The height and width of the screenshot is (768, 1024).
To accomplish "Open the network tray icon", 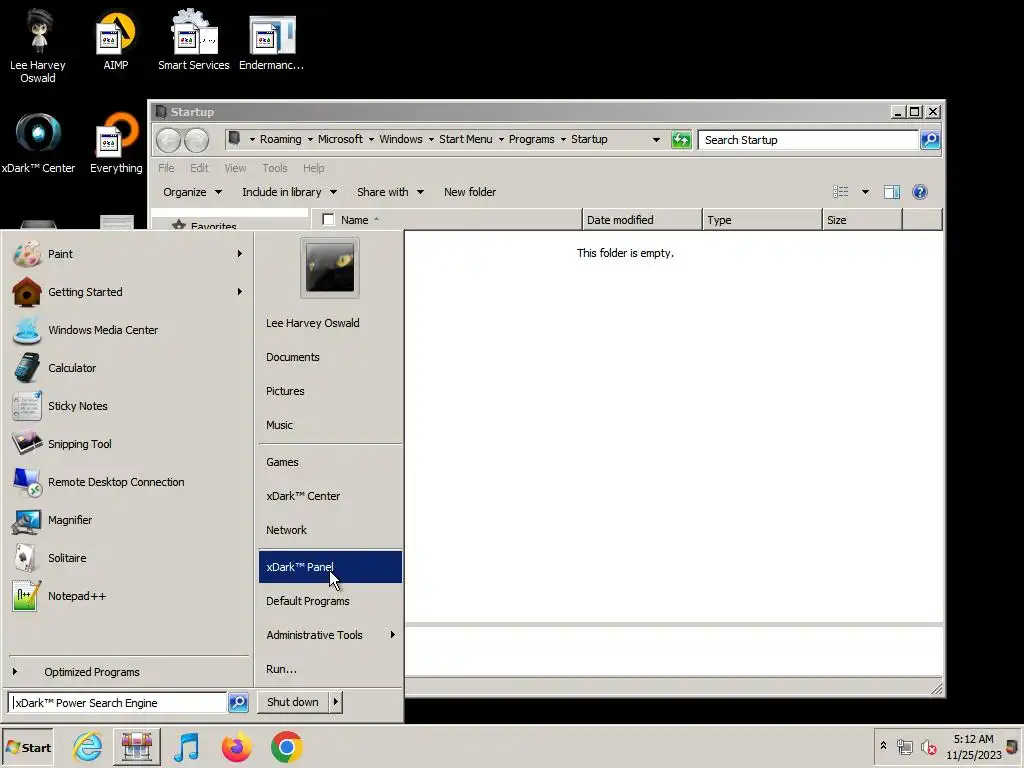I will point(904,747).
